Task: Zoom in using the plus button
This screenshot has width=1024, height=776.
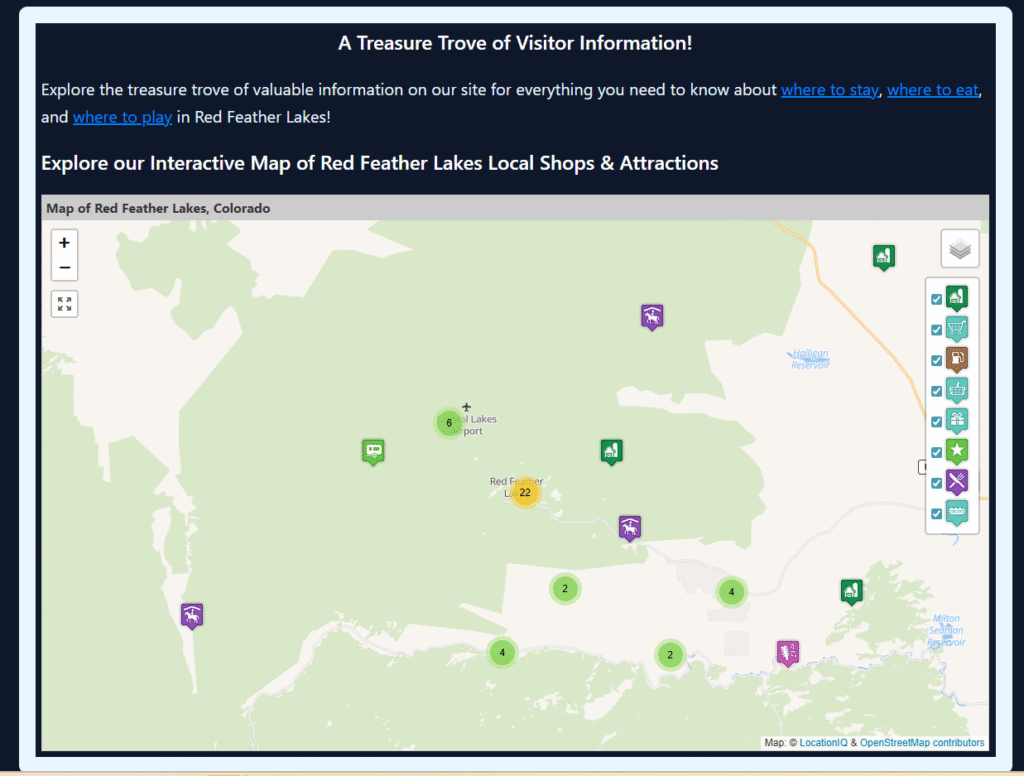Action: 64,241
